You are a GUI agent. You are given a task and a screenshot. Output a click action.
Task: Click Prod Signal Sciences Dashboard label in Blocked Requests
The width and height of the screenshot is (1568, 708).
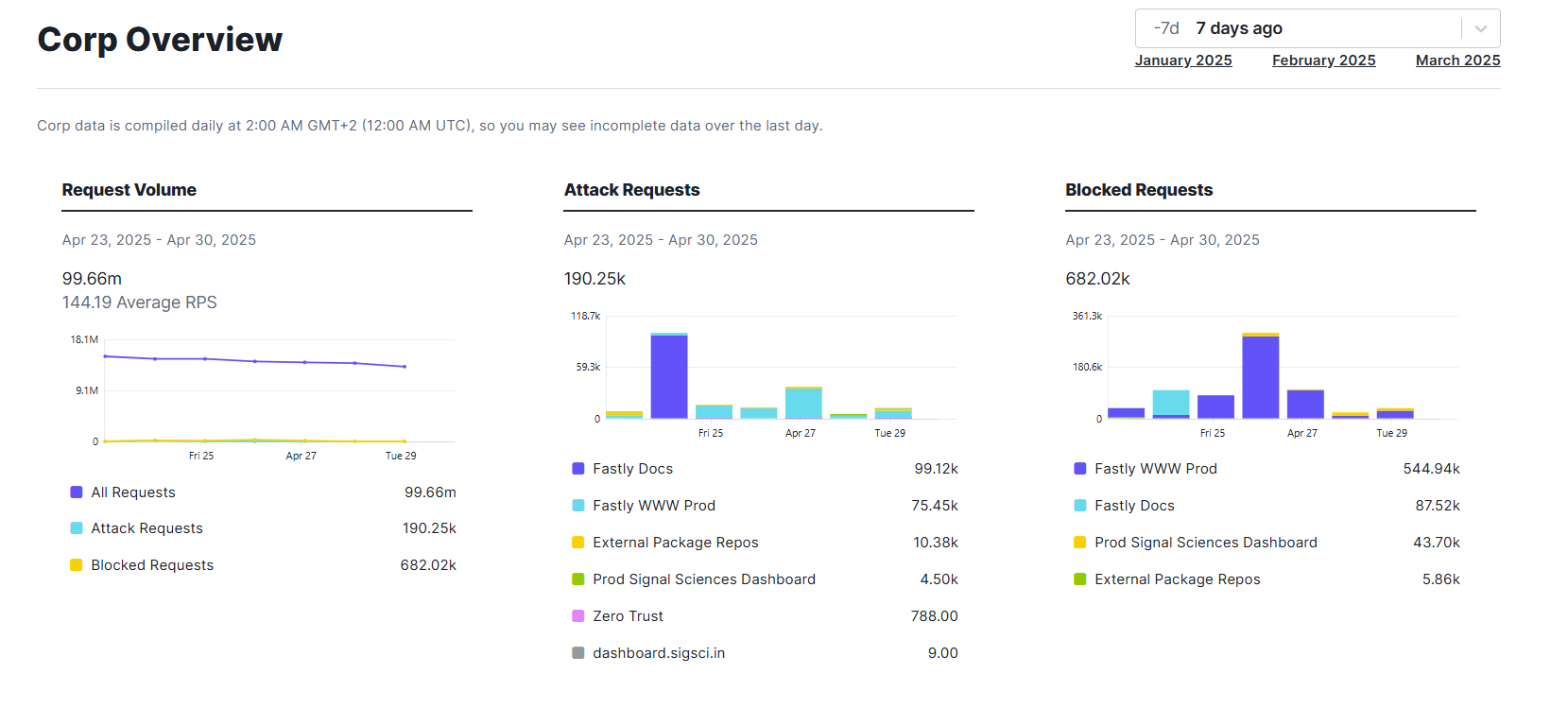[1206, 543]
